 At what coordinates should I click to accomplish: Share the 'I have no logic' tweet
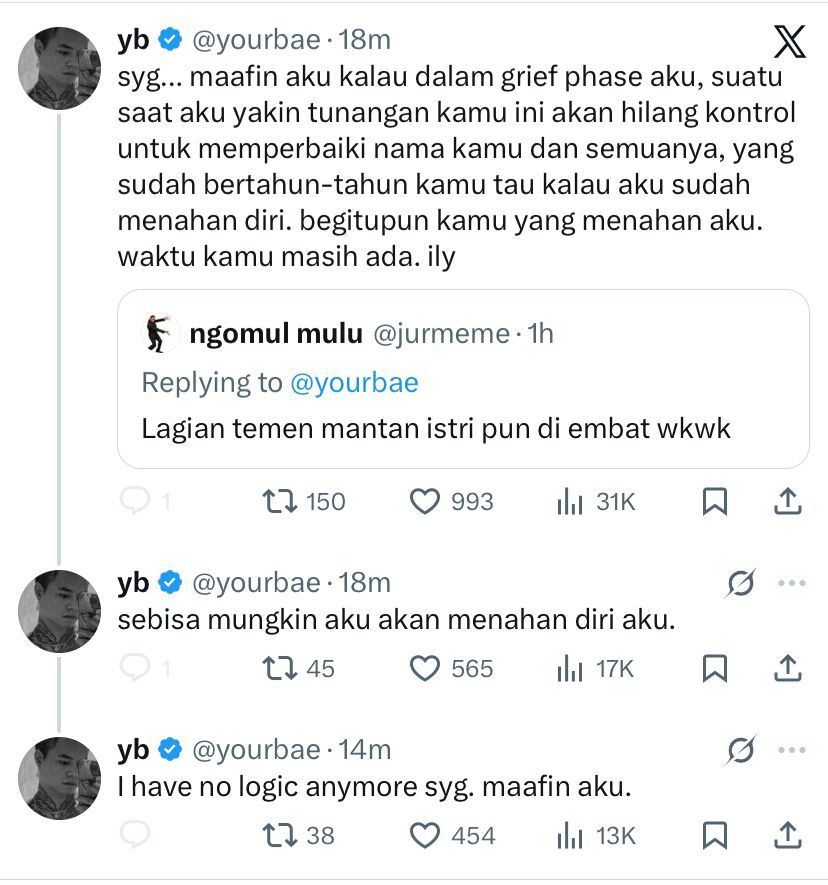tap(787, 834)
